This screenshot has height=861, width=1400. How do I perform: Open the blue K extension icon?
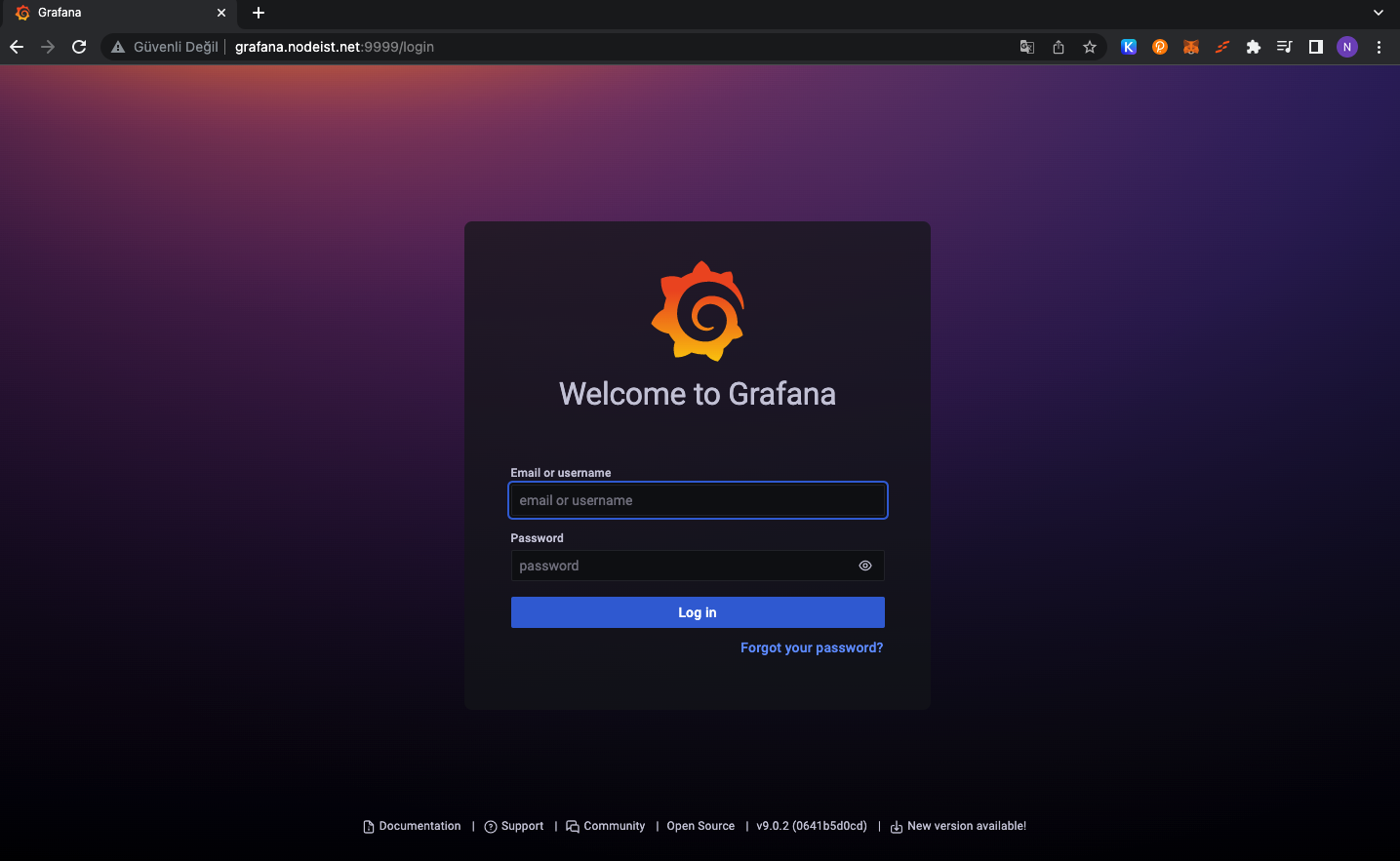coord(1129,47)
